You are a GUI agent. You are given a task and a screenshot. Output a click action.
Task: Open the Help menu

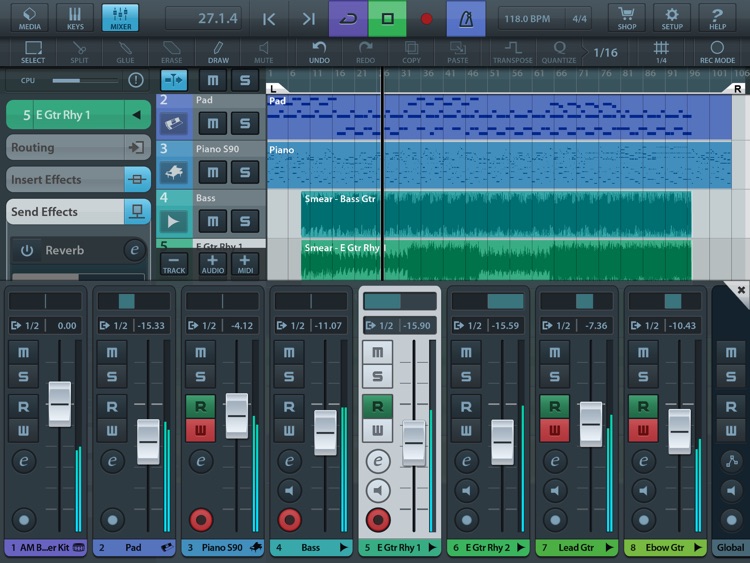[x=717, y=18]
